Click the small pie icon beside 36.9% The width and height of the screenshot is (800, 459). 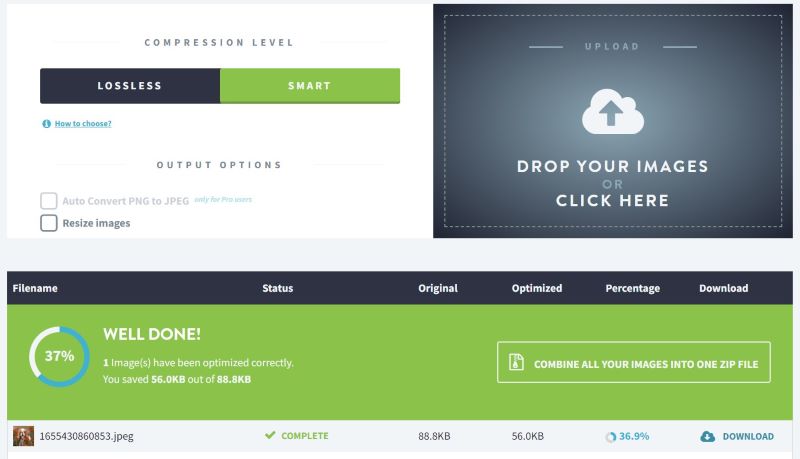click(611, 437)
